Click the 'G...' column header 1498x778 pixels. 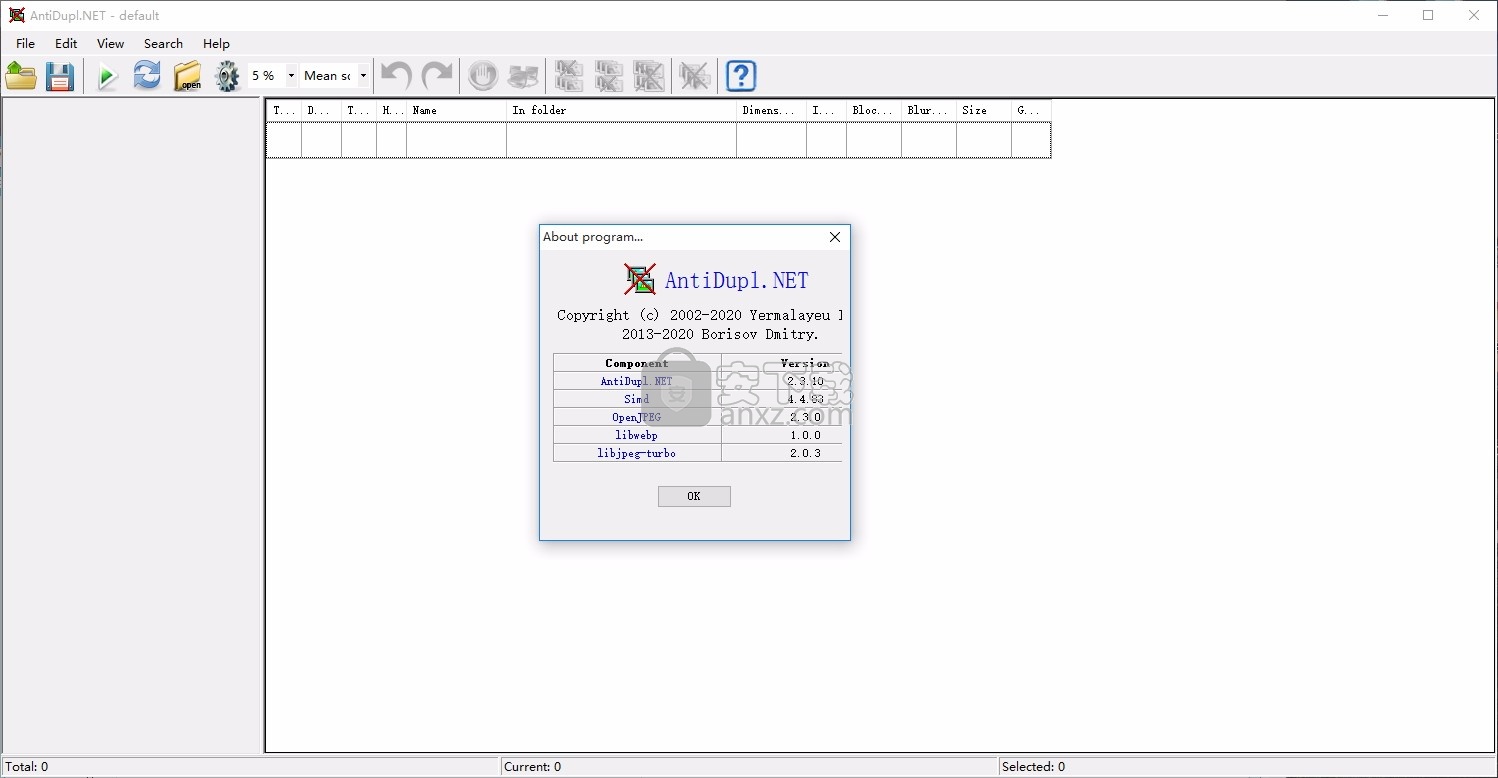pos(1031,110)
